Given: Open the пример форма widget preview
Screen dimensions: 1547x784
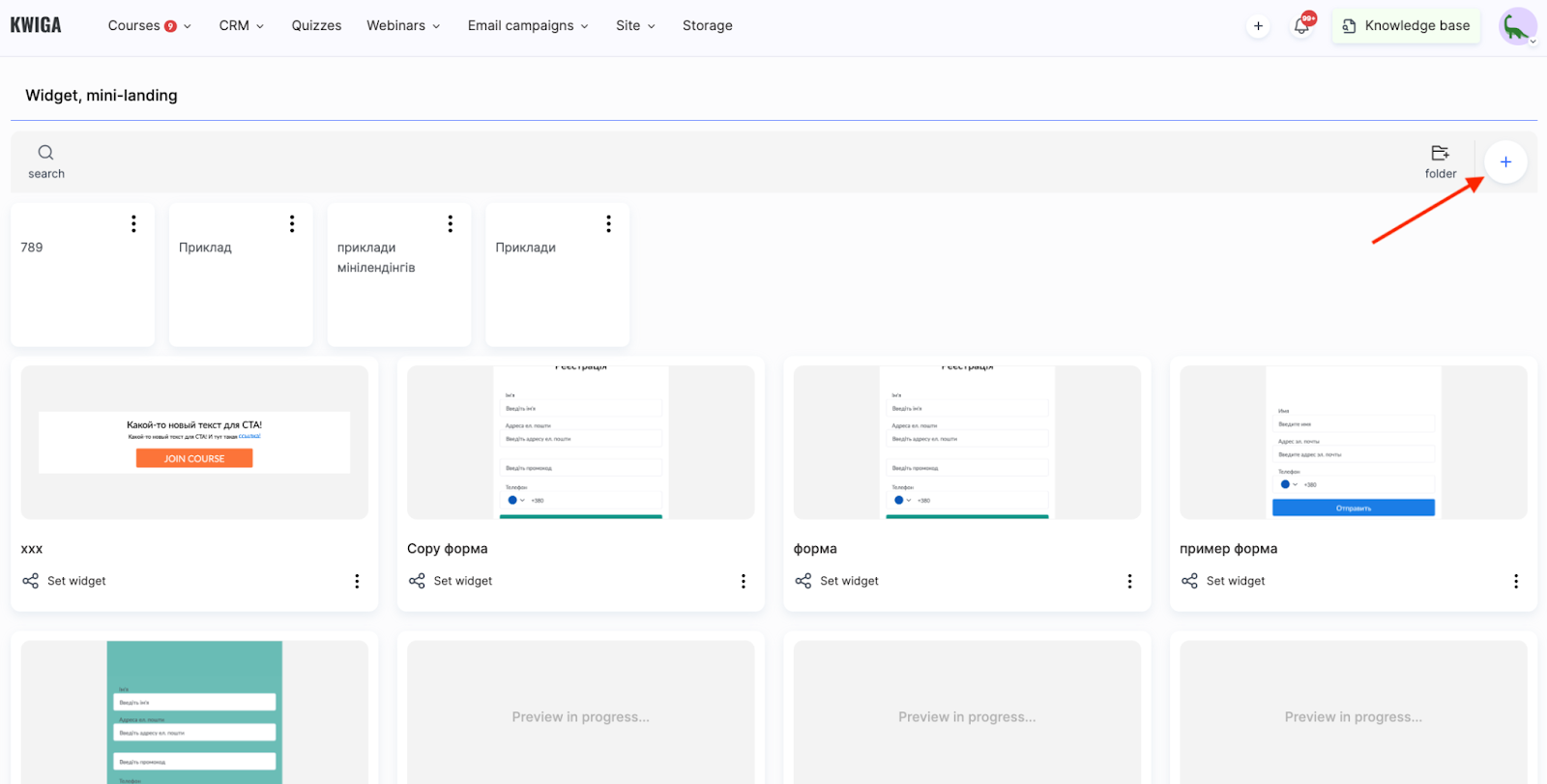Looking at the screenshot, I should [1353, 443].
